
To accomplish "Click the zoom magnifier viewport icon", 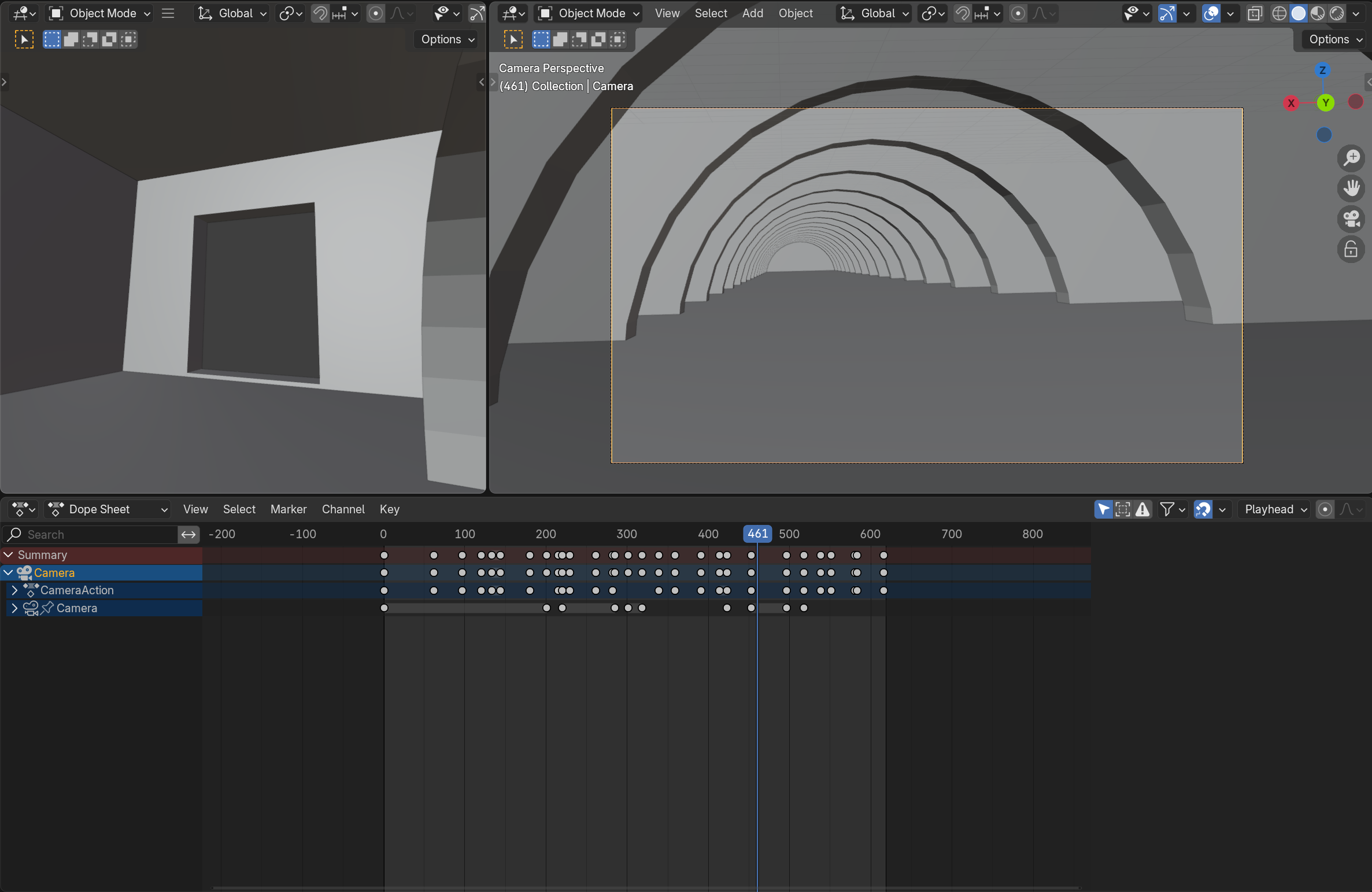I will pos(1351,158).
